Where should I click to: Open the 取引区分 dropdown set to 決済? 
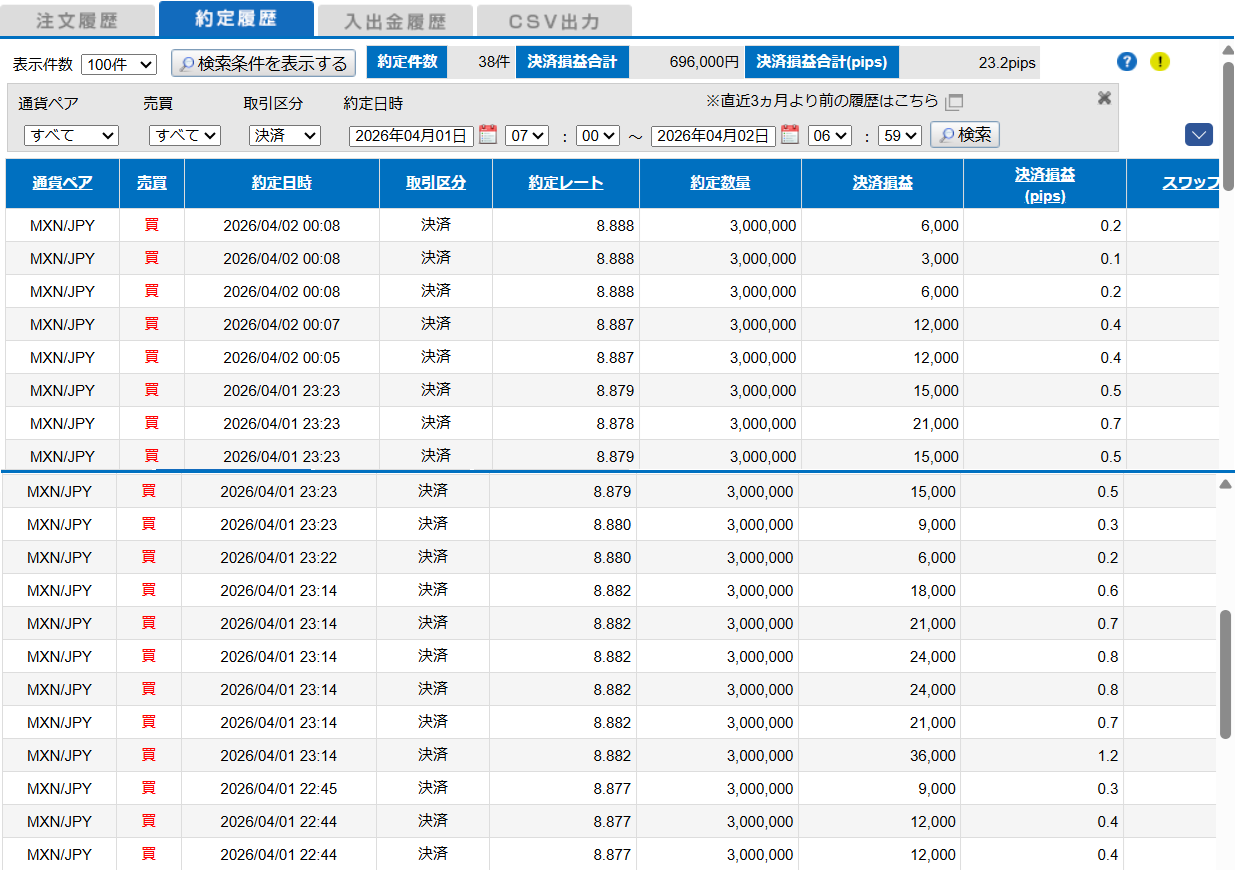284,135
